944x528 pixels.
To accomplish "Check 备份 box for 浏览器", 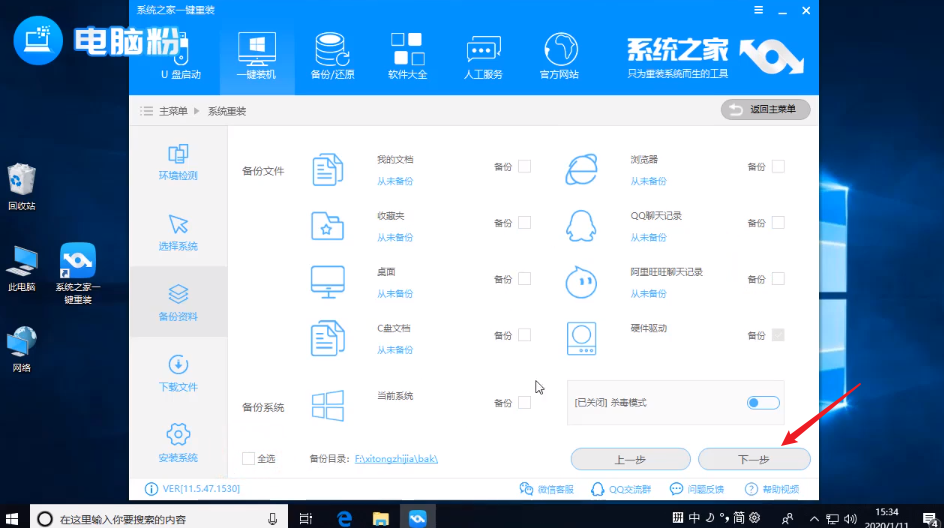I will tap(778, 166).
